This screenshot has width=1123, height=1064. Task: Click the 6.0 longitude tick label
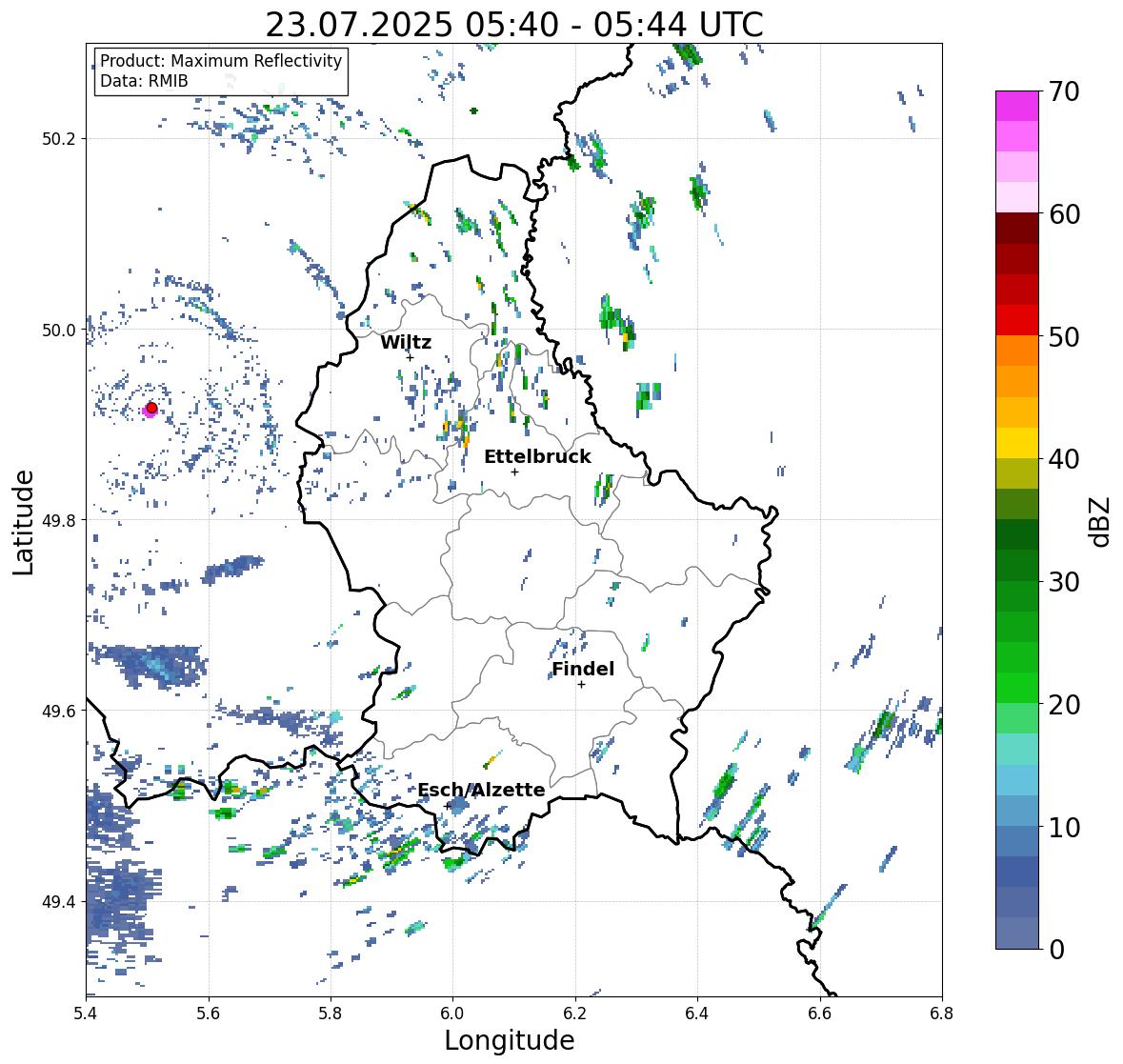(452, 1014)
